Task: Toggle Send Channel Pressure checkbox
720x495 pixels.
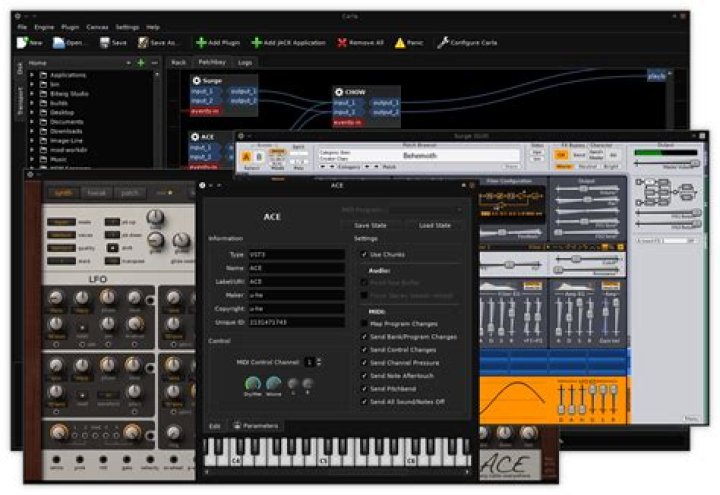Action: 364,363
